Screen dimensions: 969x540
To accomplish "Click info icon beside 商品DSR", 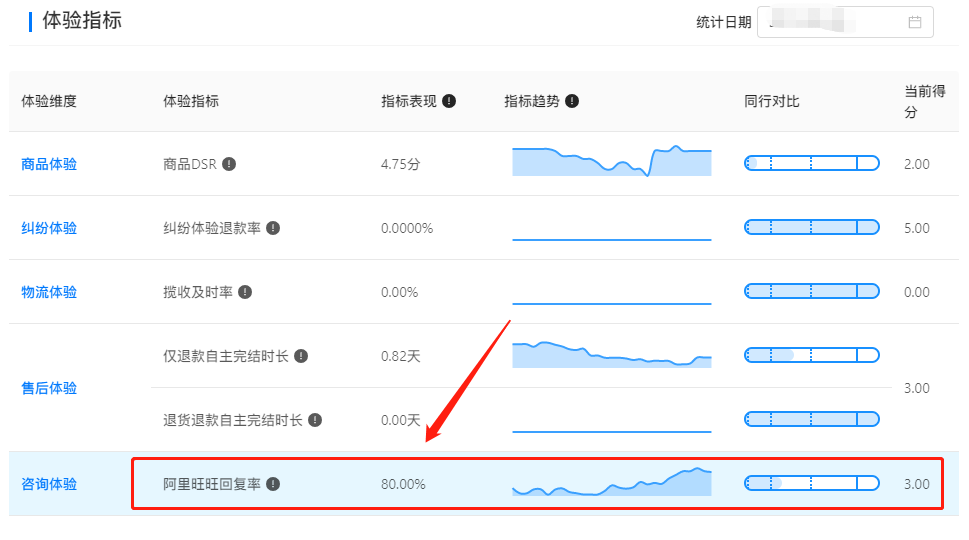I will click(x=229, y=164).
